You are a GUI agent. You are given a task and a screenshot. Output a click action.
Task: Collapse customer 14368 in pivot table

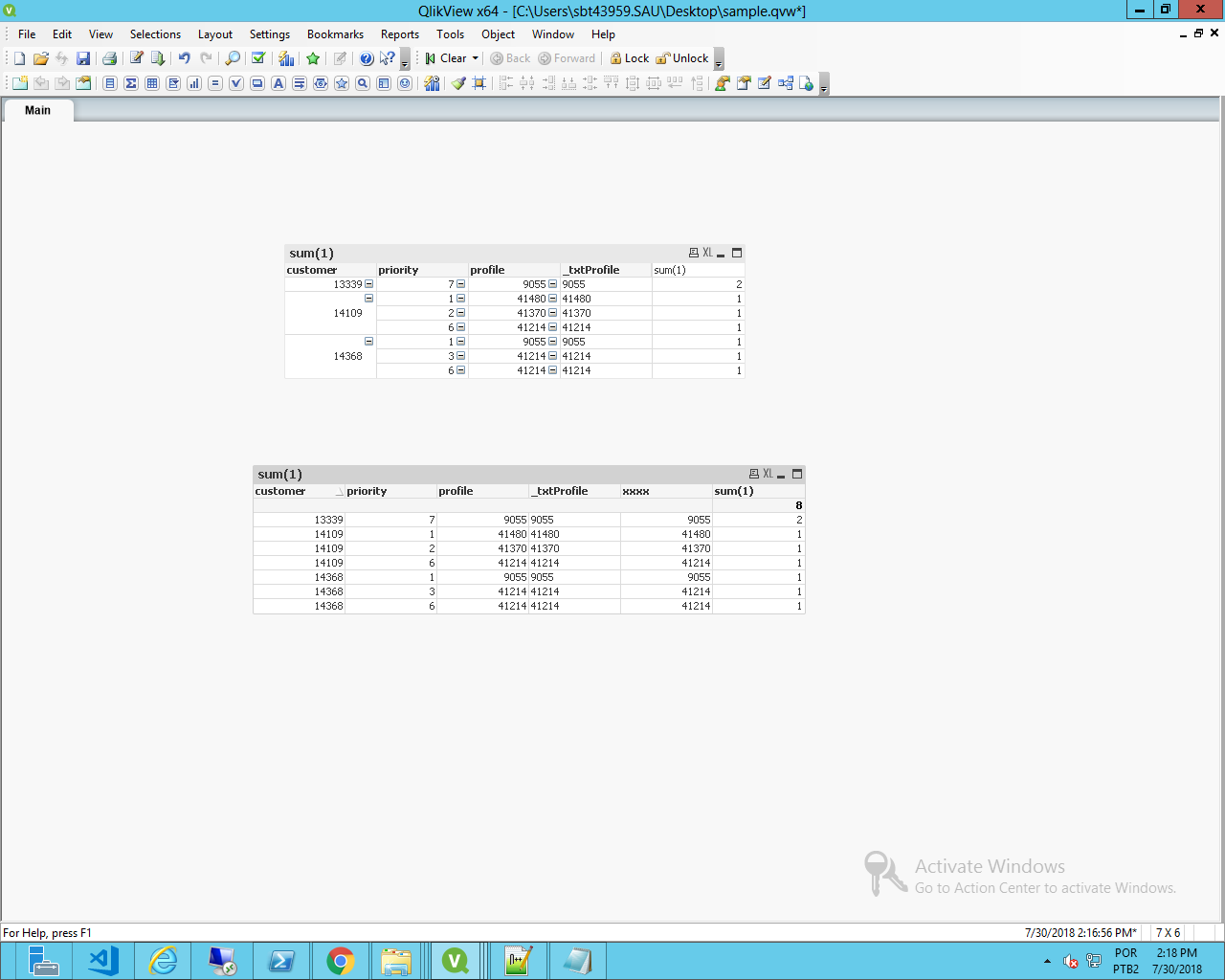pyautogui.click(x=368, y=342)
